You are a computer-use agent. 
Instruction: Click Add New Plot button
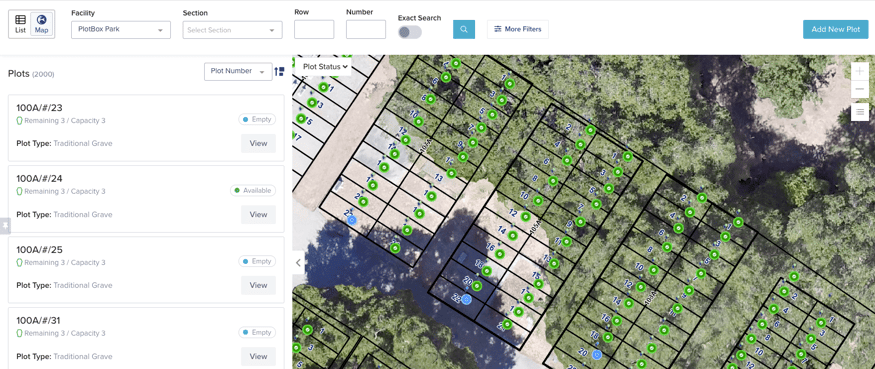point(835,29)
